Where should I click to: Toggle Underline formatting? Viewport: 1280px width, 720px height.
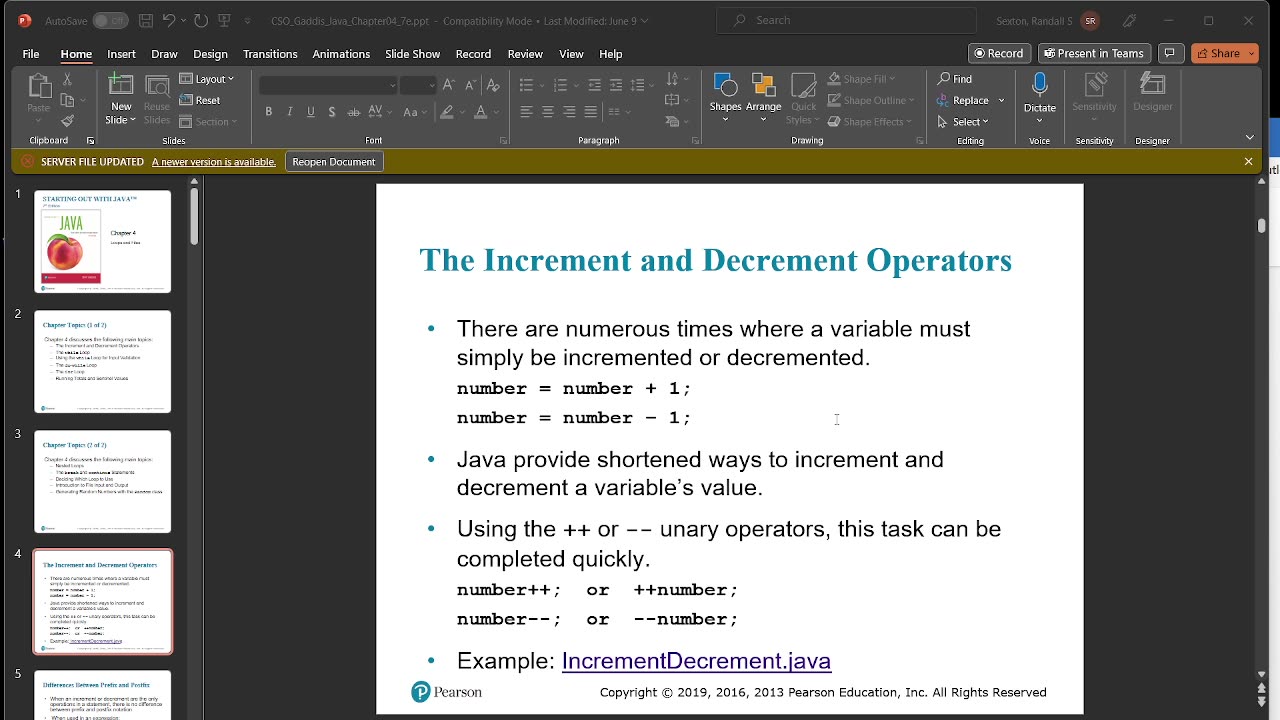pos(311,112)
